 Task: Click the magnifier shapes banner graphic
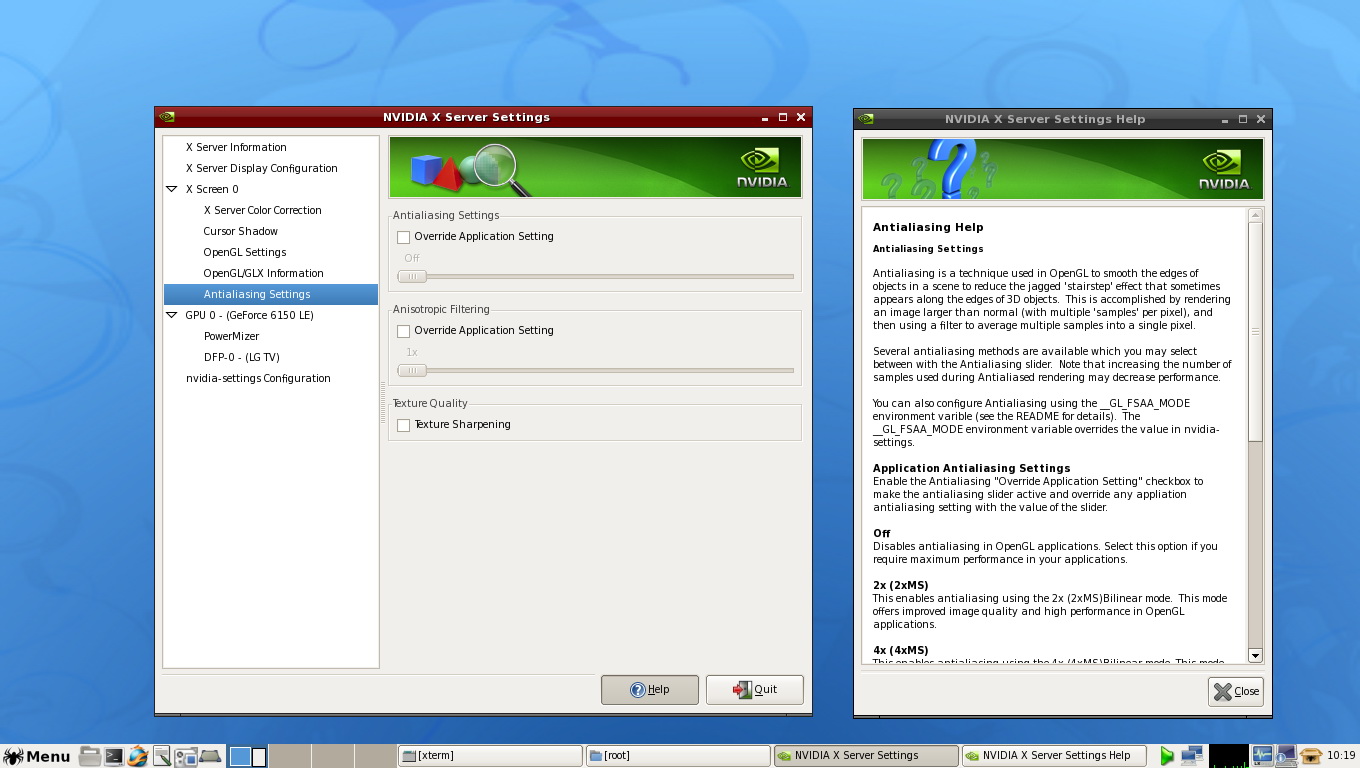pos(472,170)
